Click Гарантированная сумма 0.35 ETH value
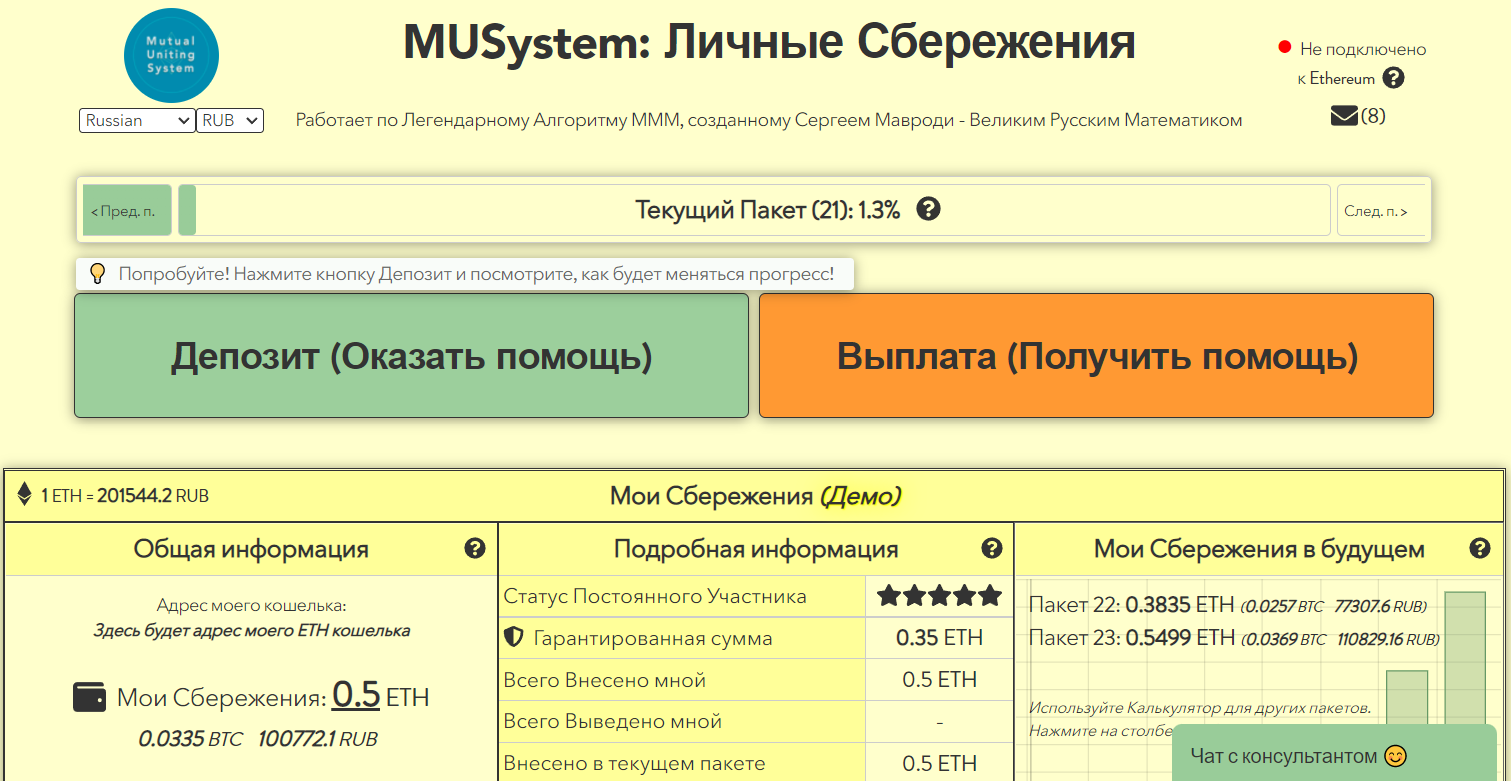Screen dimensions: 1511x781 pos(939,637)
